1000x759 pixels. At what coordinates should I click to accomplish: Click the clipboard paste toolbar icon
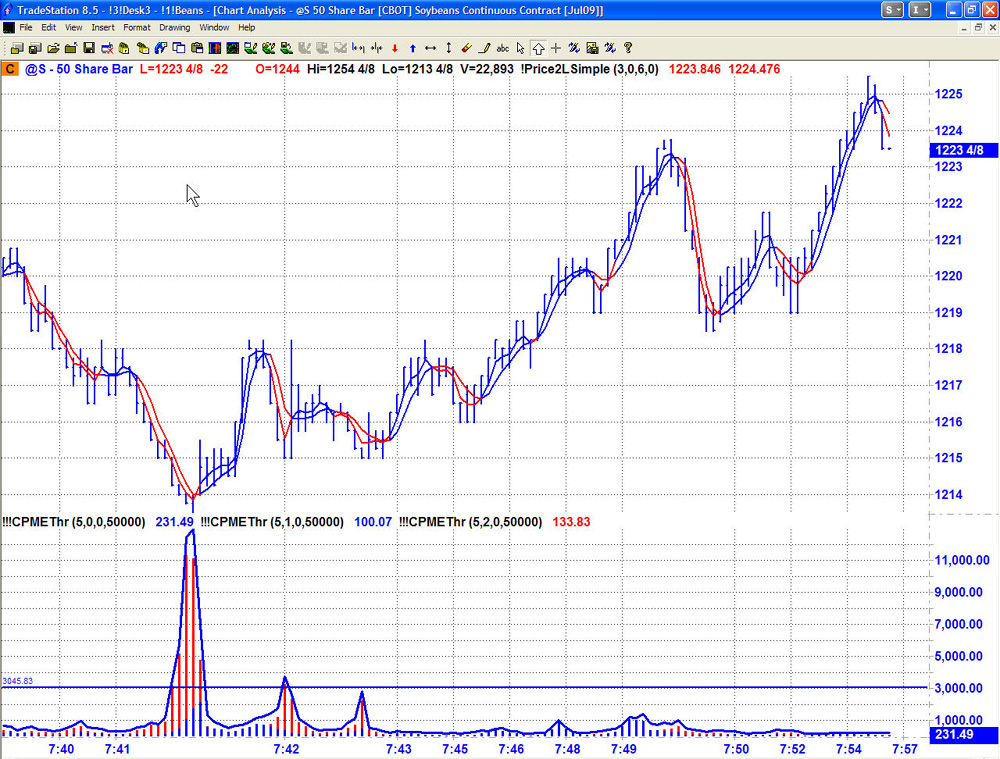[x=197, y=48]
